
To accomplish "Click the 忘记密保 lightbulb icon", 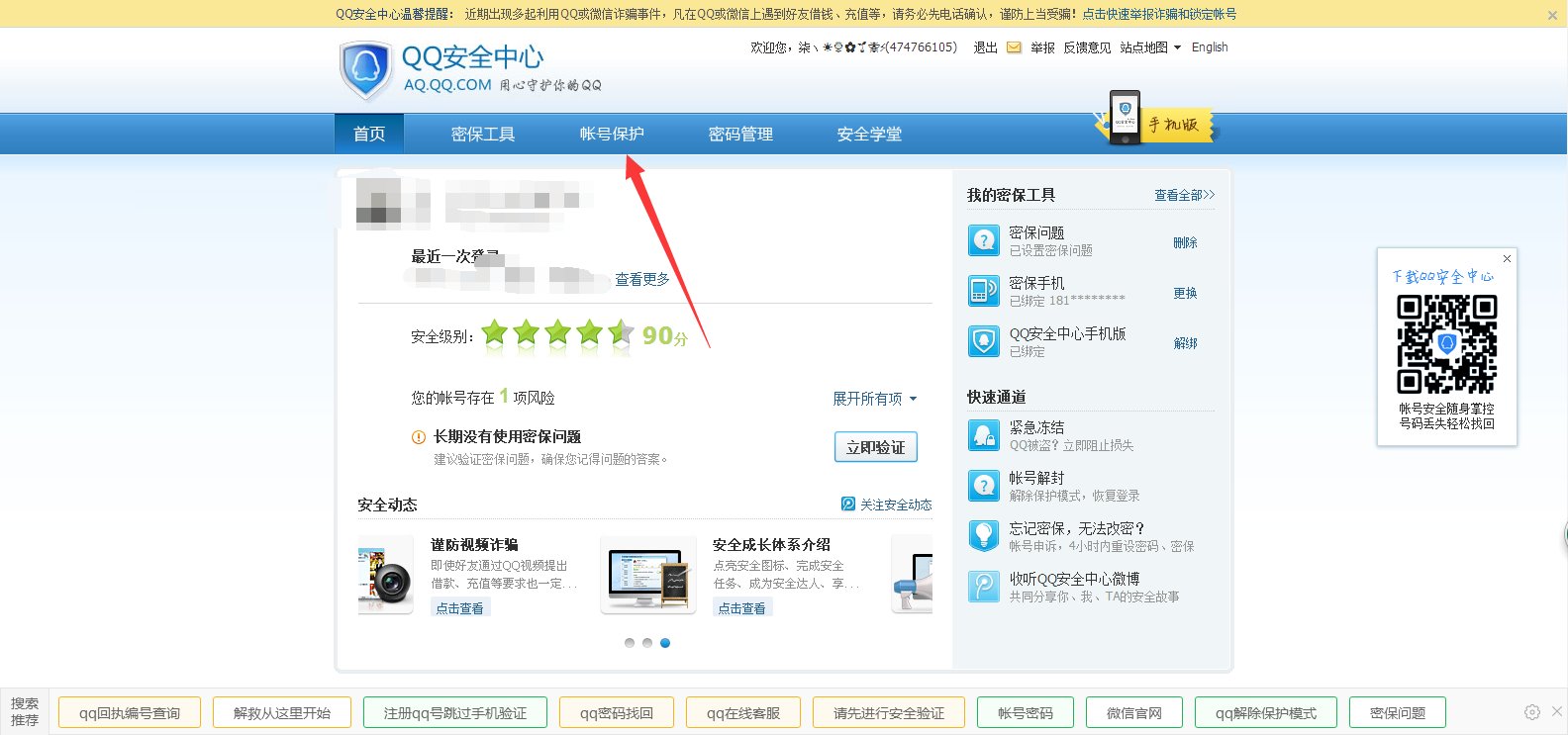I will click(983, 536).
